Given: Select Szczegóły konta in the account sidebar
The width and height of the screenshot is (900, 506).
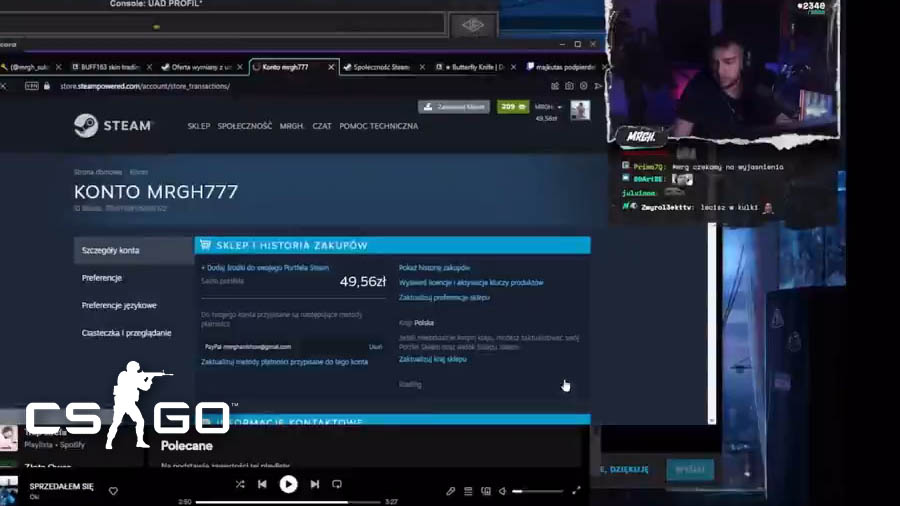Looking at the screenshot, I should click(134, 251).
